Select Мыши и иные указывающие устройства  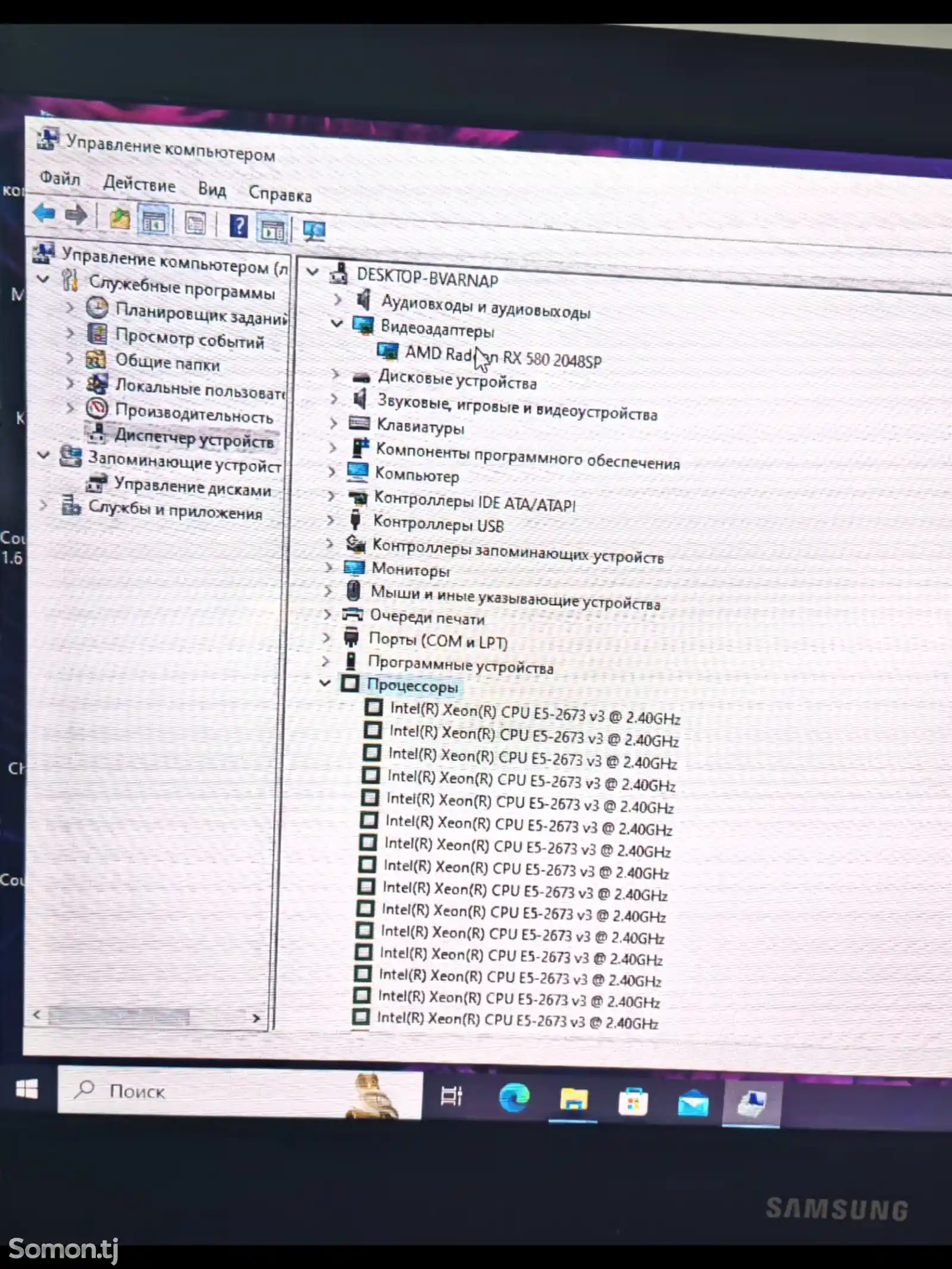[515, 598]
